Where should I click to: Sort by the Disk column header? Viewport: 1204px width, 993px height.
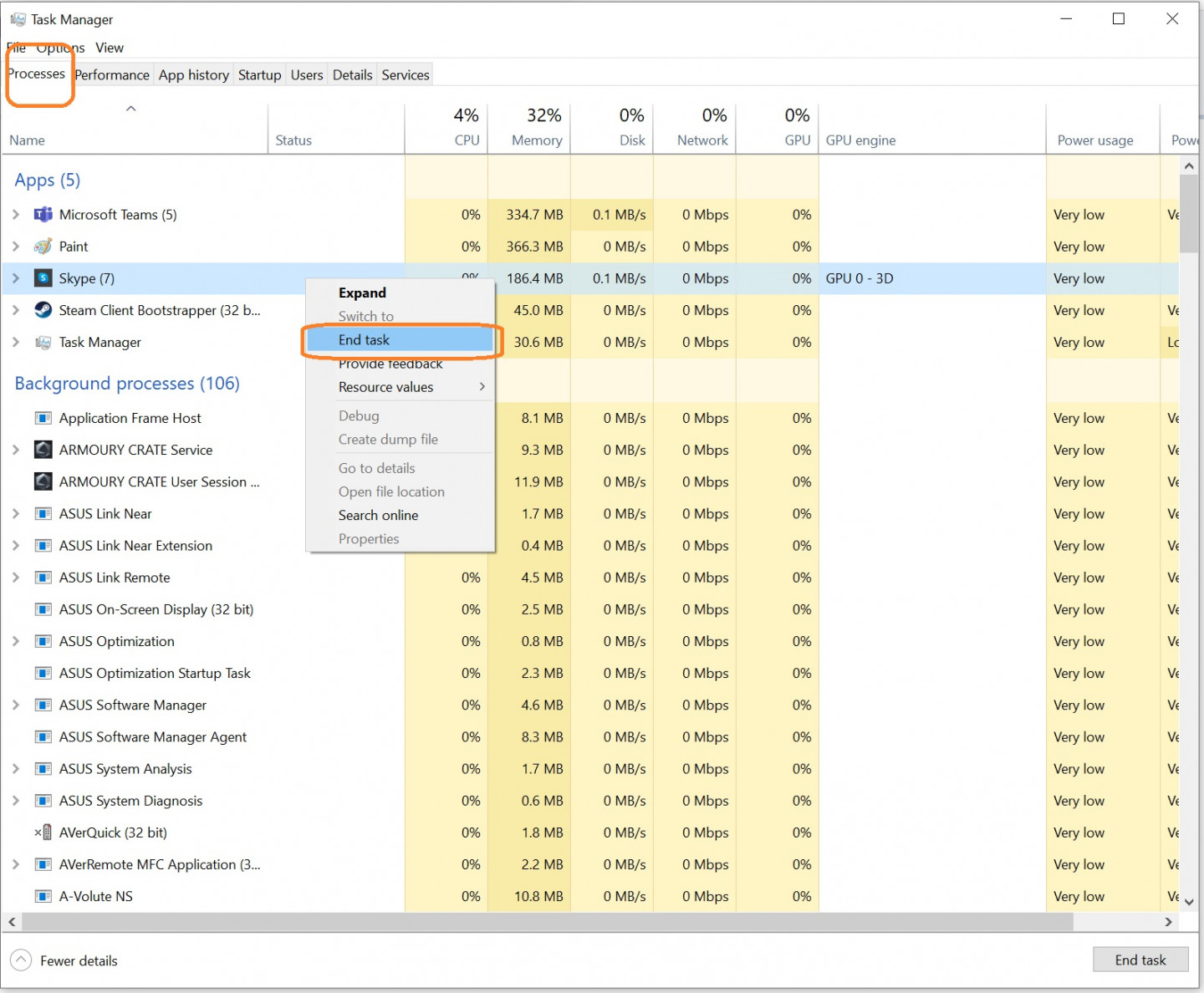(x=612, y=128)
